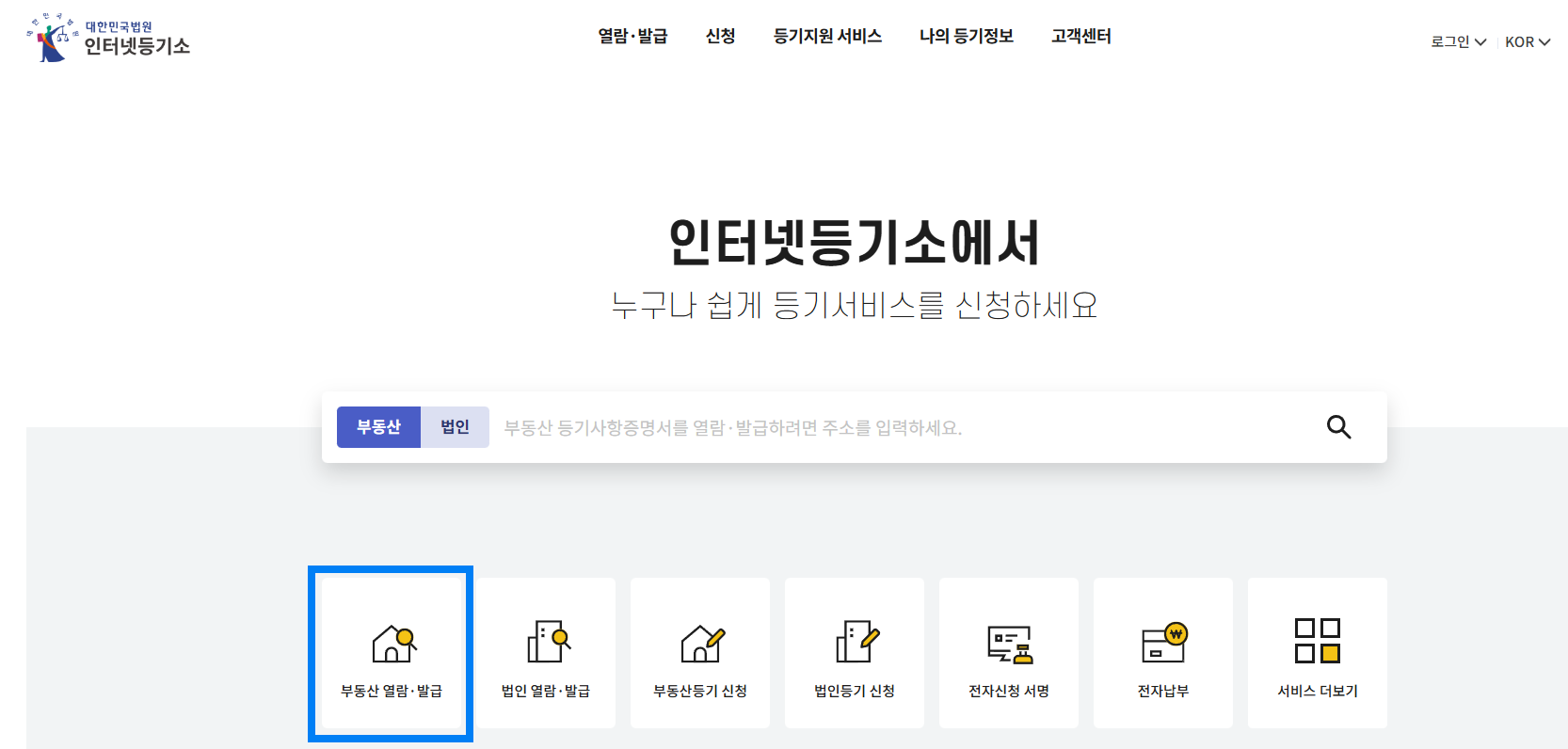Click the 부동산등기 신청 label

(700, 691)
